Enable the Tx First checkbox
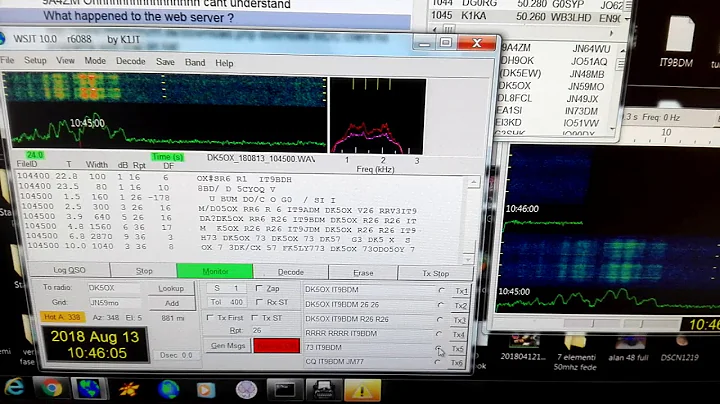The height and width of the screenshot is (404, 720). (x=210, y=318)
